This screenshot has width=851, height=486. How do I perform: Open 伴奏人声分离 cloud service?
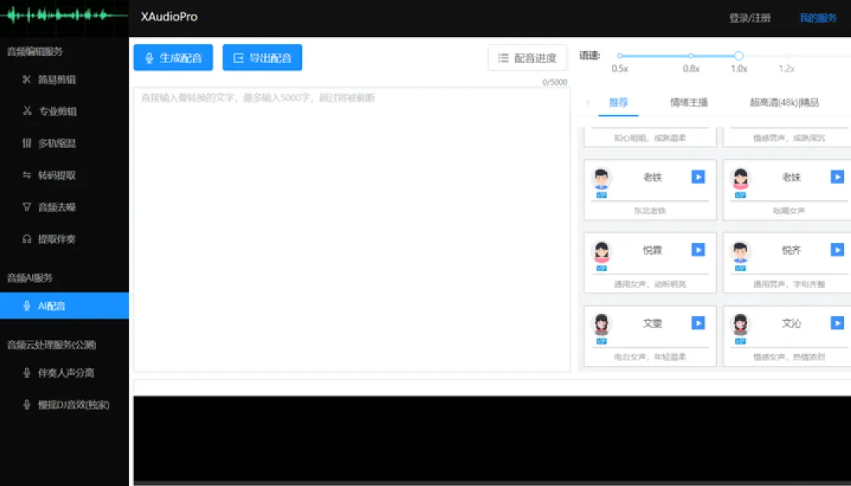[x=65, y=373]
